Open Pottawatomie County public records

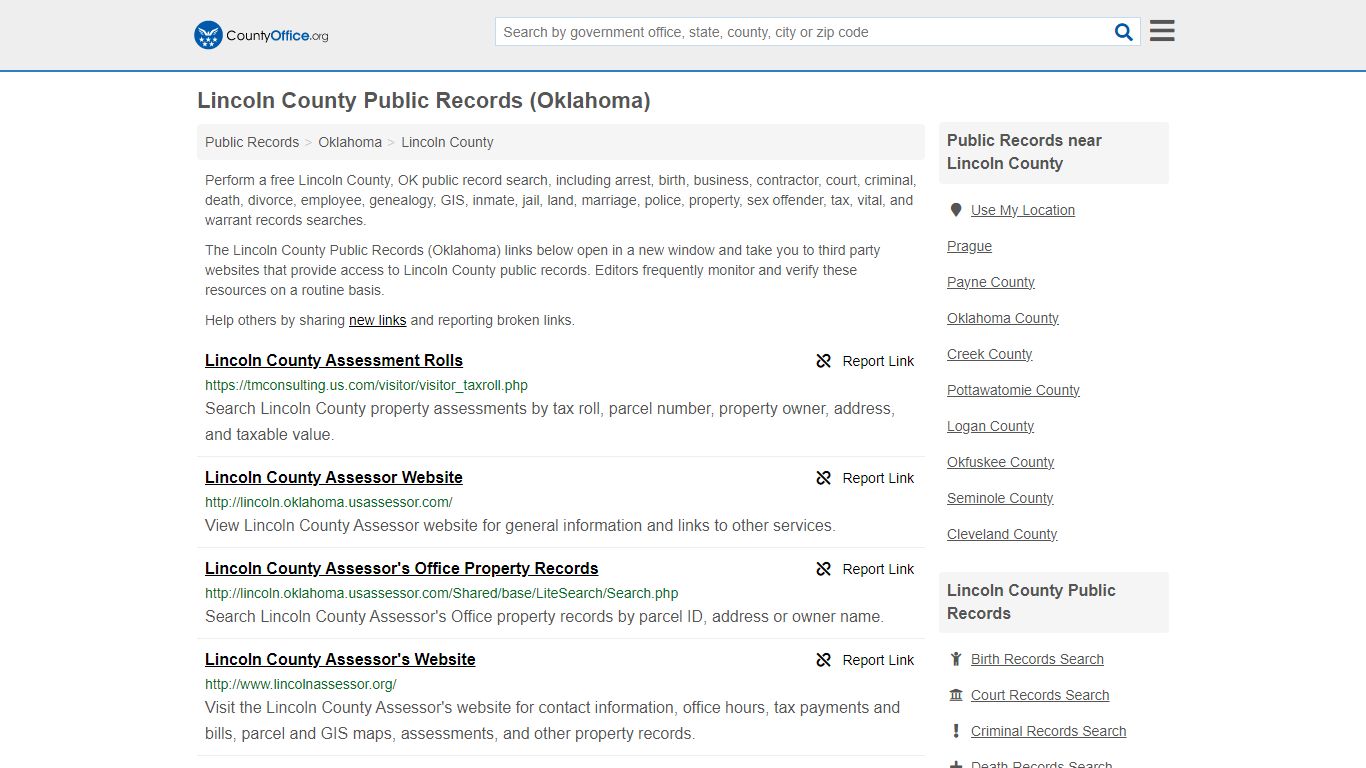point(1014,390)
